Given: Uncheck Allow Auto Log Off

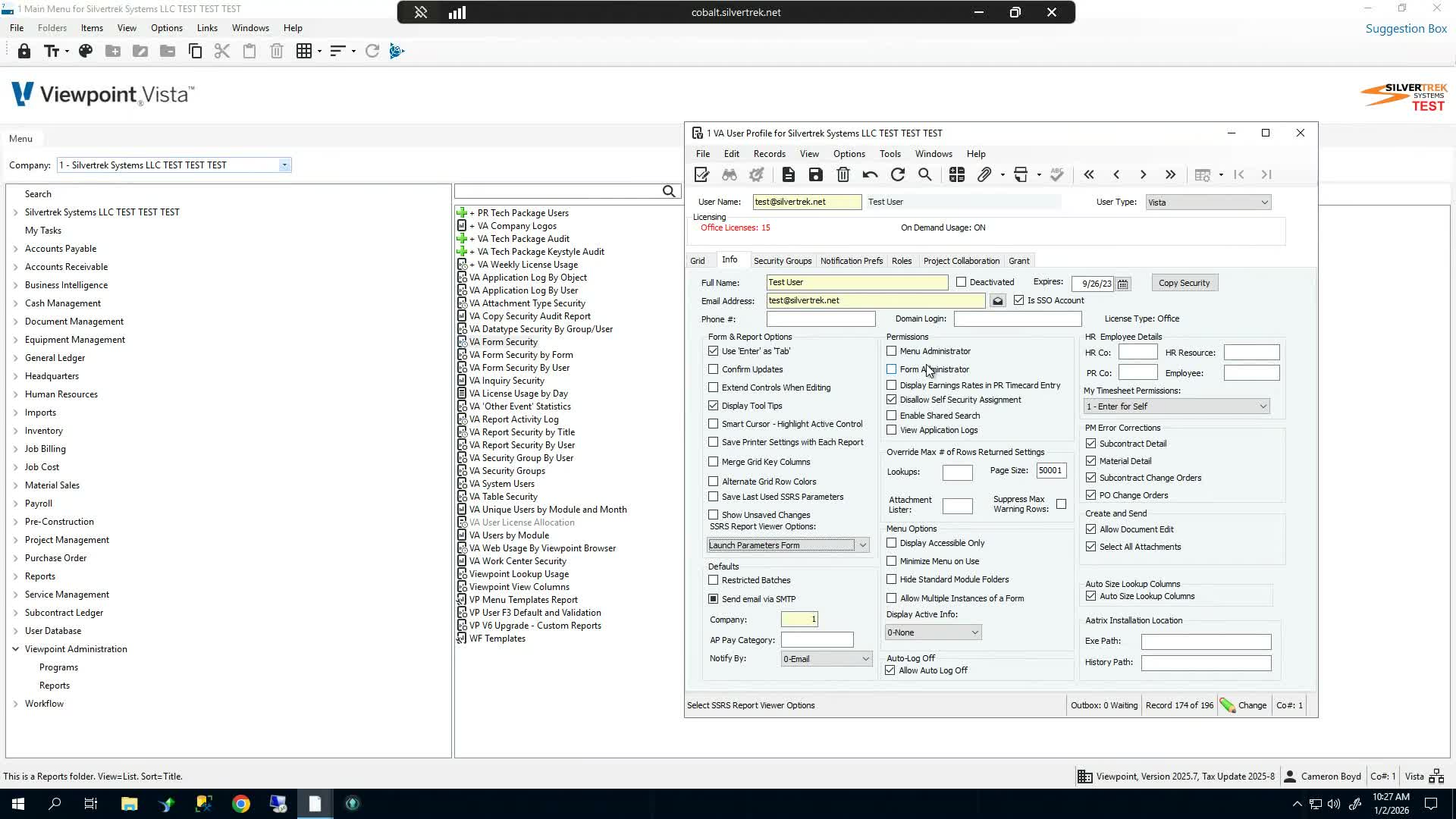Looking at the screenshot, I should coord(890,670).
